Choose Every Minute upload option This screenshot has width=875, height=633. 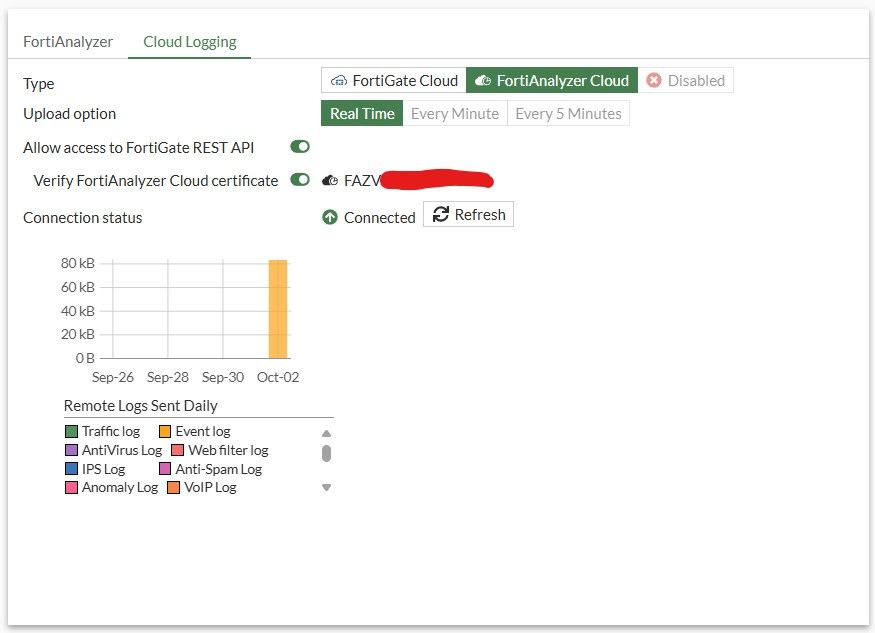[x=455, y=114]
